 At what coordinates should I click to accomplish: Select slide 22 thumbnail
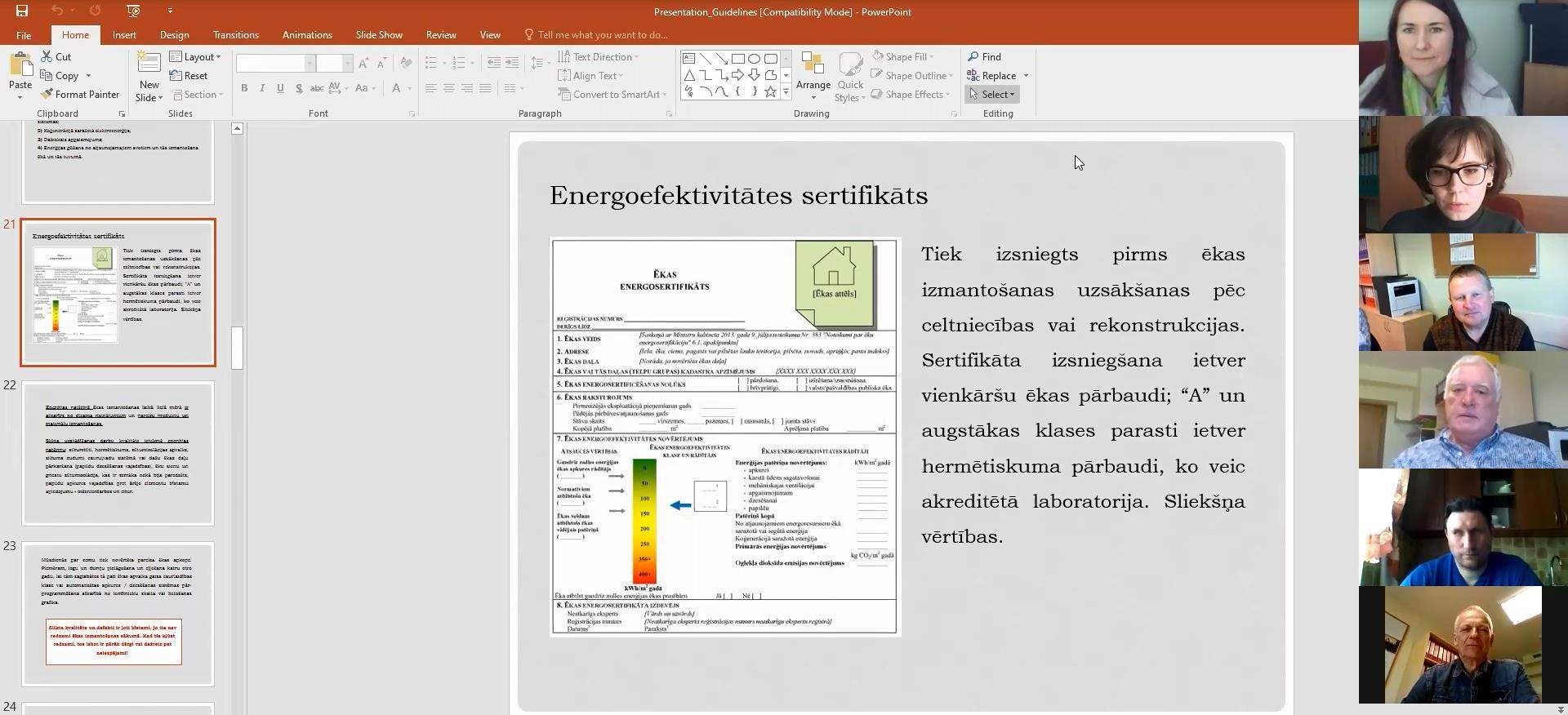tap(118, 453)
